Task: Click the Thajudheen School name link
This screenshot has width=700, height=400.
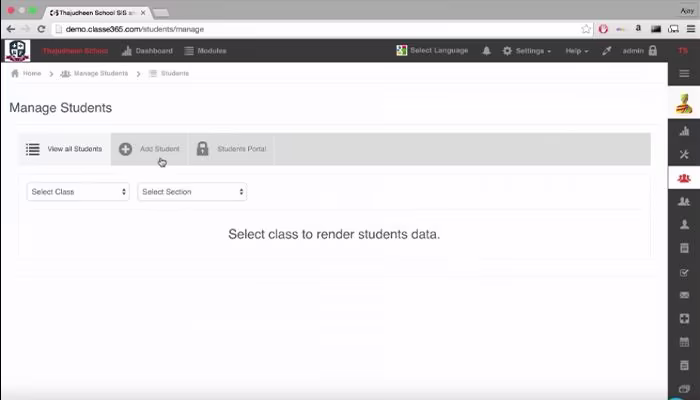Action: pos(75,51)
